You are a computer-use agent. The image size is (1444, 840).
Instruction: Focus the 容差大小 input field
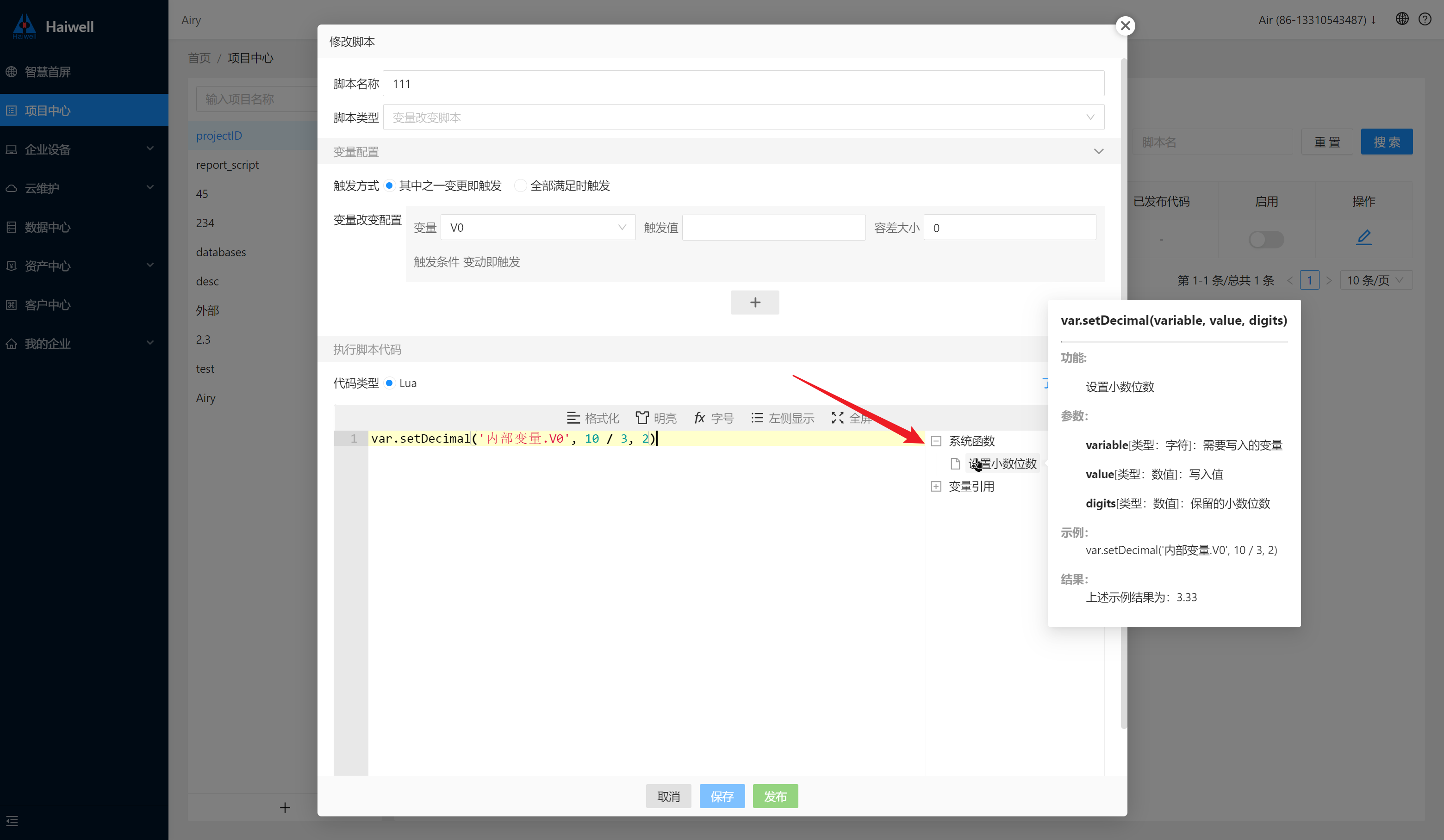1010,227
